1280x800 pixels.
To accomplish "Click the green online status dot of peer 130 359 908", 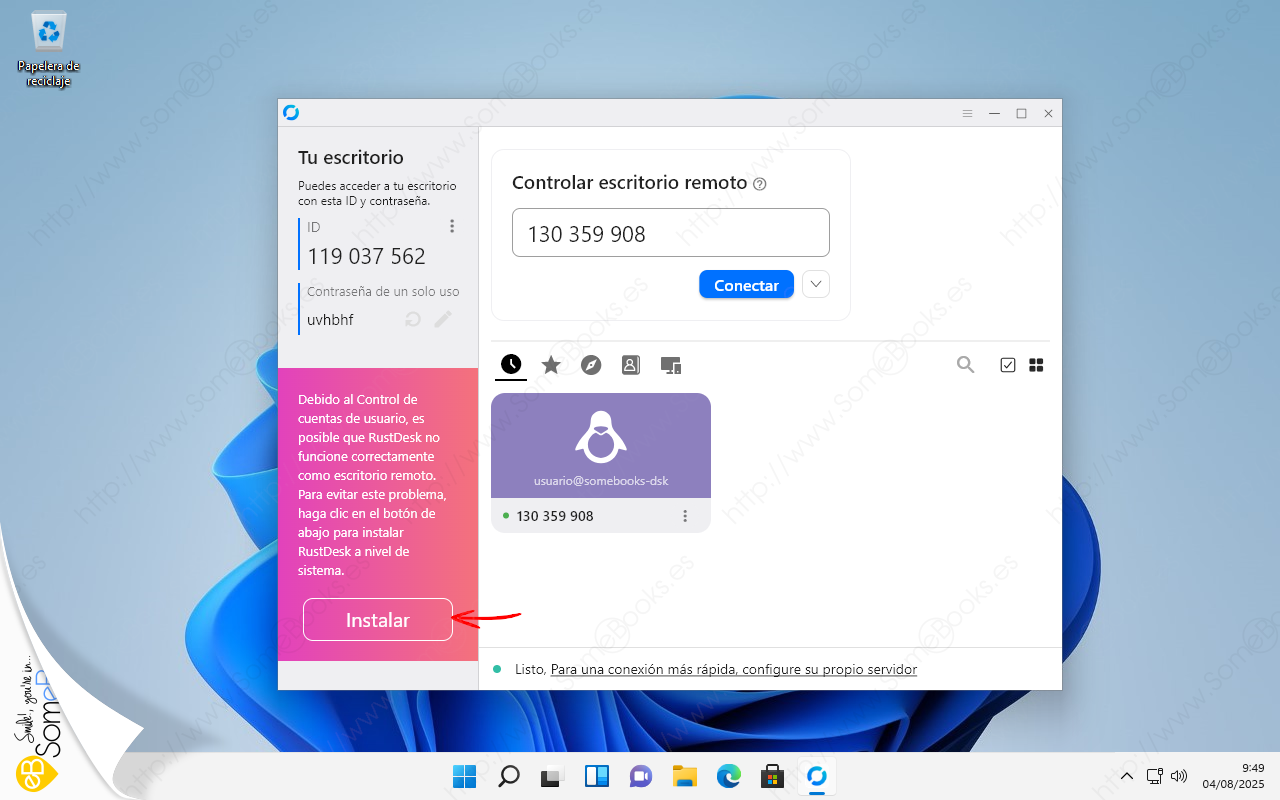I will coord(506,516).
